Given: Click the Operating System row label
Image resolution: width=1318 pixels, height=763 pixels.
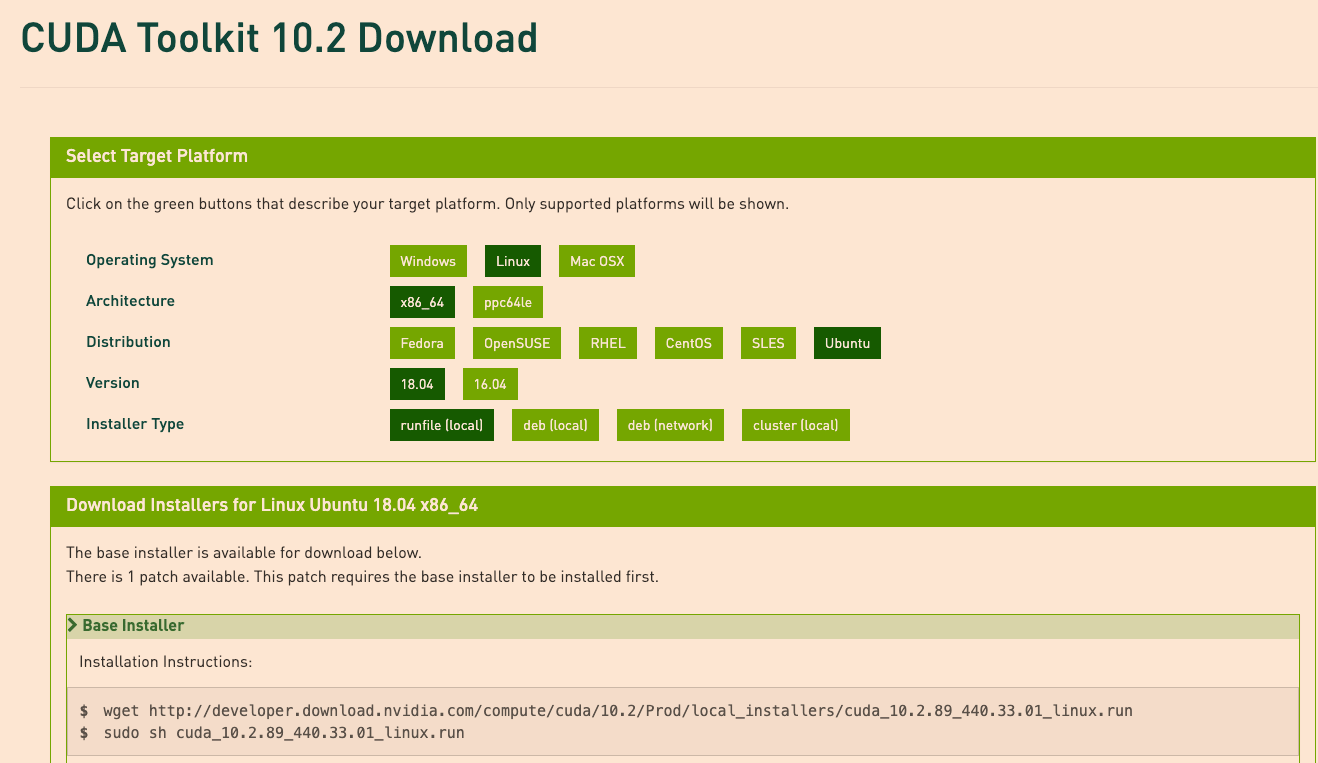Looking at the screenshot, I should coord(150,260).
